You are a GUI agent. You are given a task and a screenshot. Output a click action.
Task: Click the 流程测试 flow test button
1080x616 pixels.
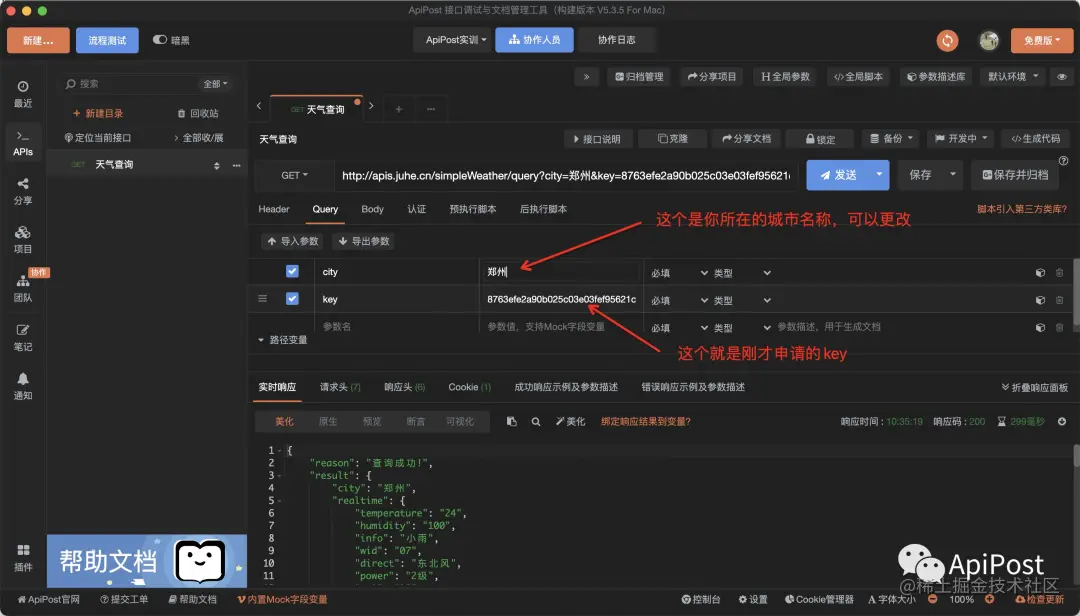107,41
